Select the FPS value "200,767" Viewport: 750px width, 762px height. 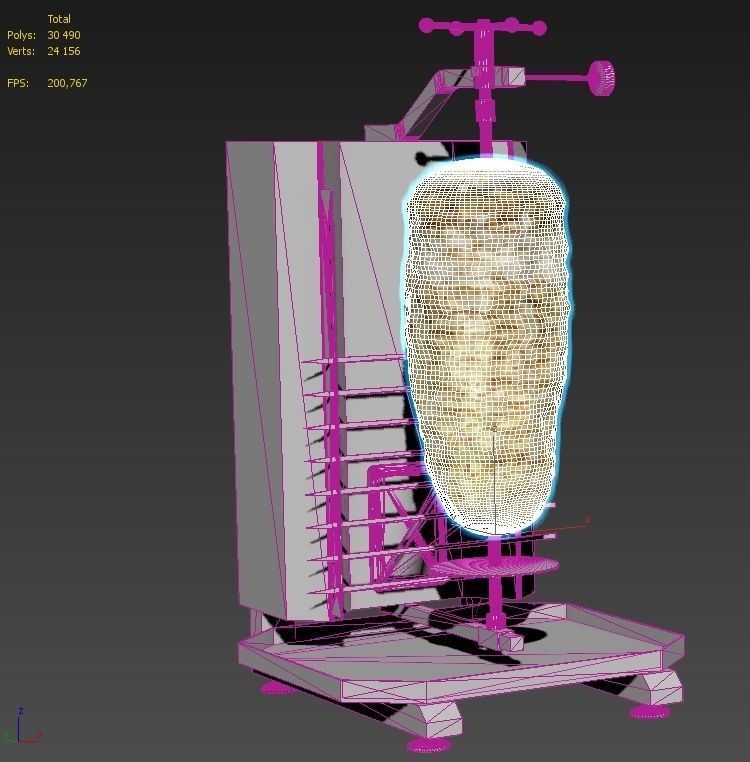(67, 83)
